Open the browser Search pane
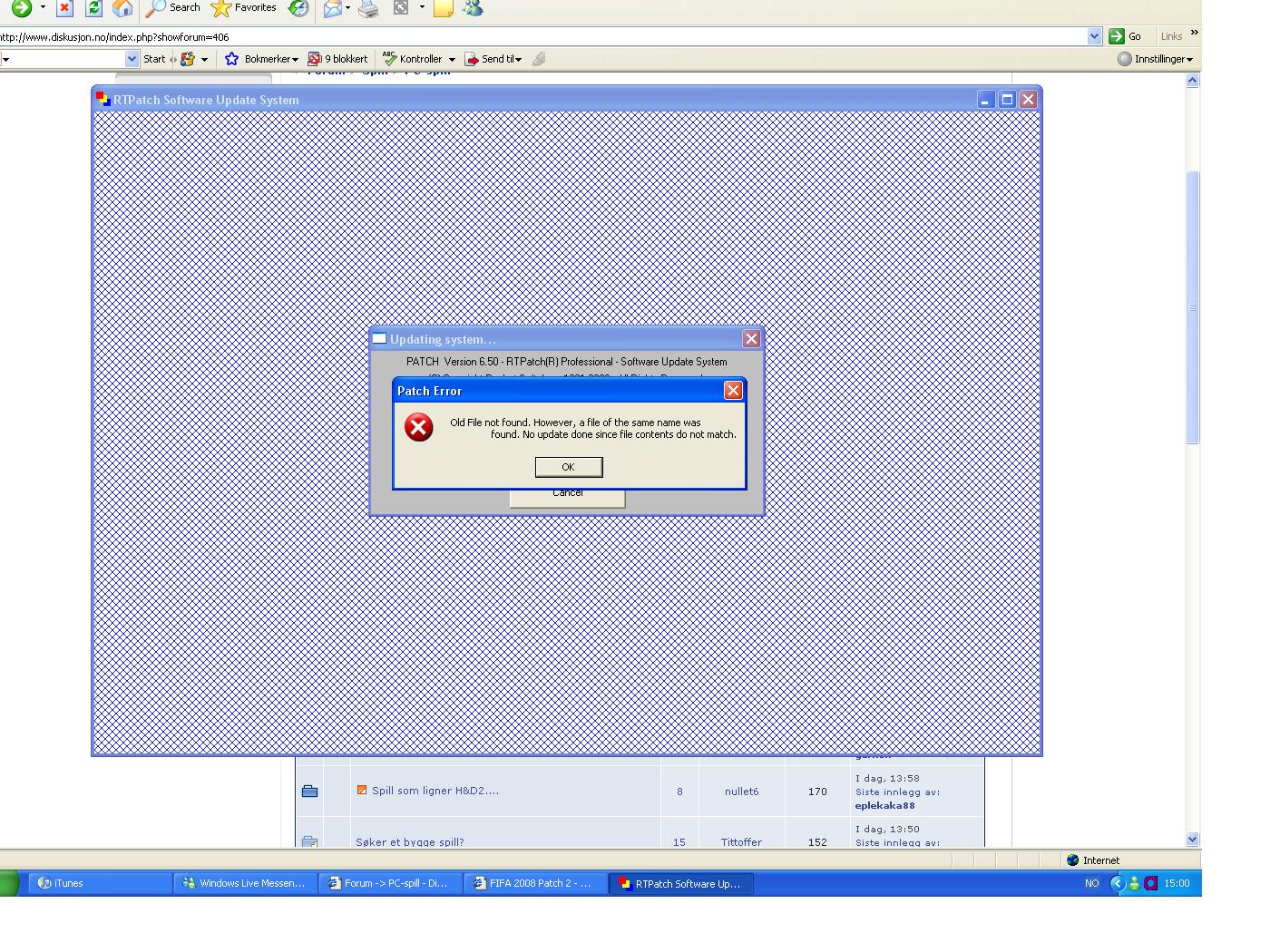 pyautogui.click(x=172, y=7)
